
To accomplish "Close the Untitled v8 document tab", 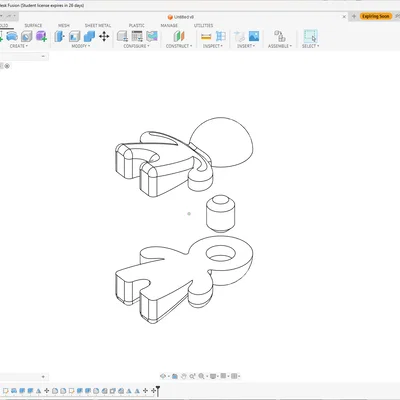I will [344, 16].
